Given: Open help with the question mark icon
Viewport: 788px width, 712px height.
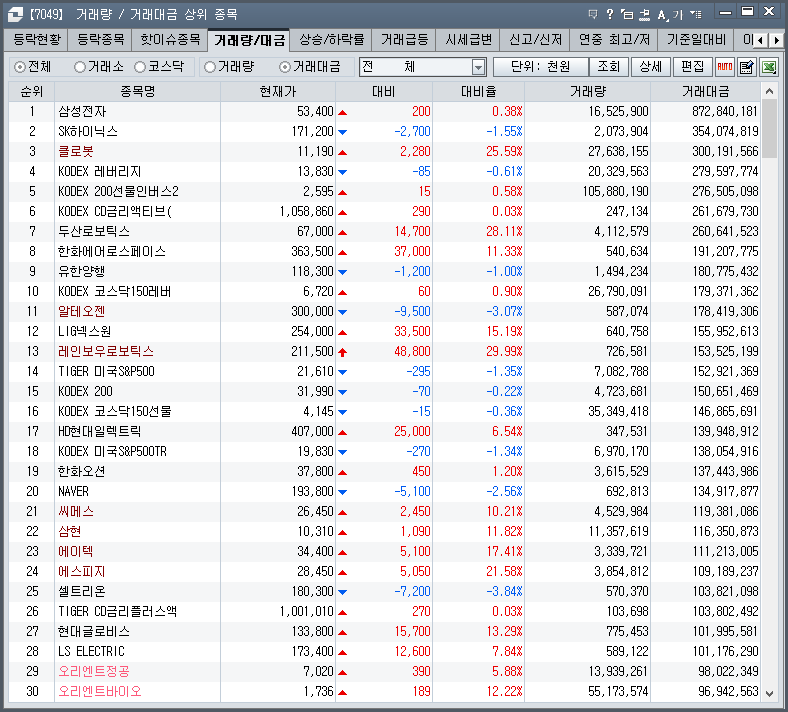Looking at the screenshot, I should 610,14.
